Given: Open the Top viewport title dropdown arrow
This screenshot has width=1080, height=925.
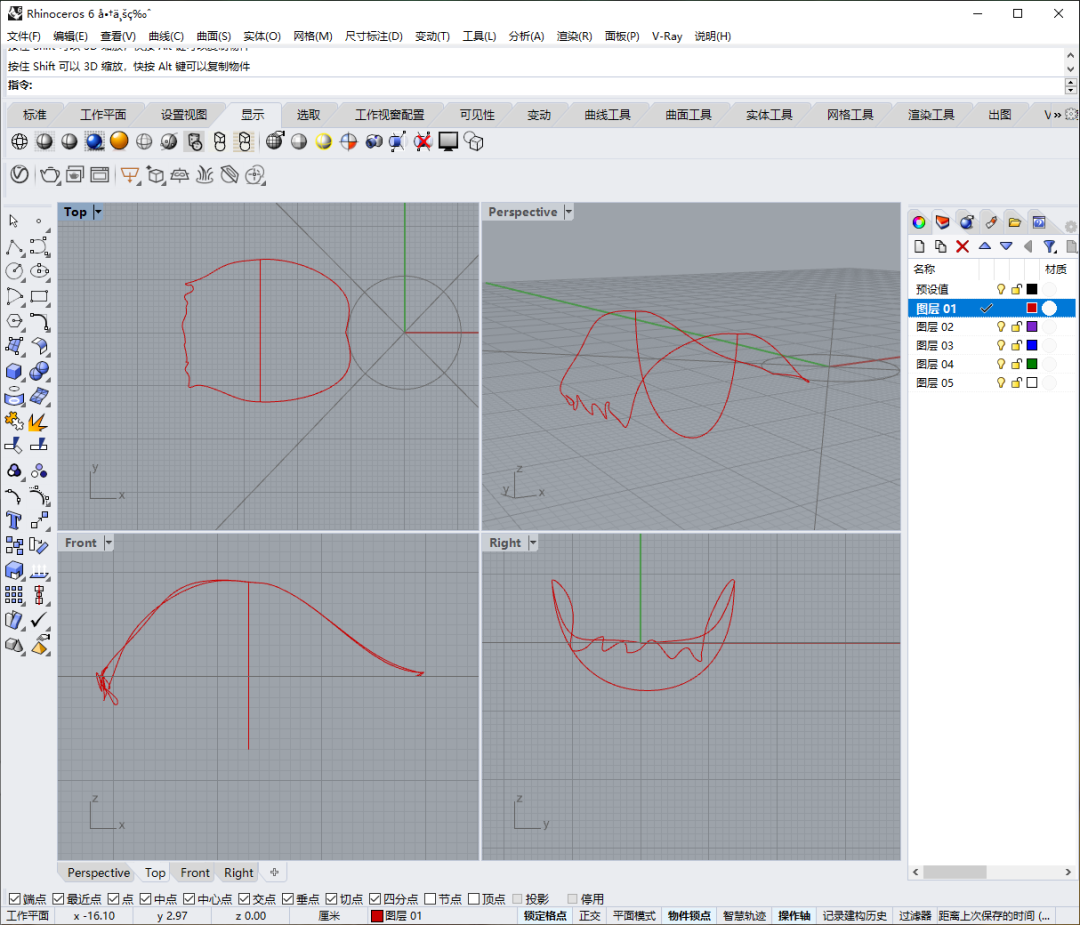Looking at the screenshot, I should click(98, 212).
